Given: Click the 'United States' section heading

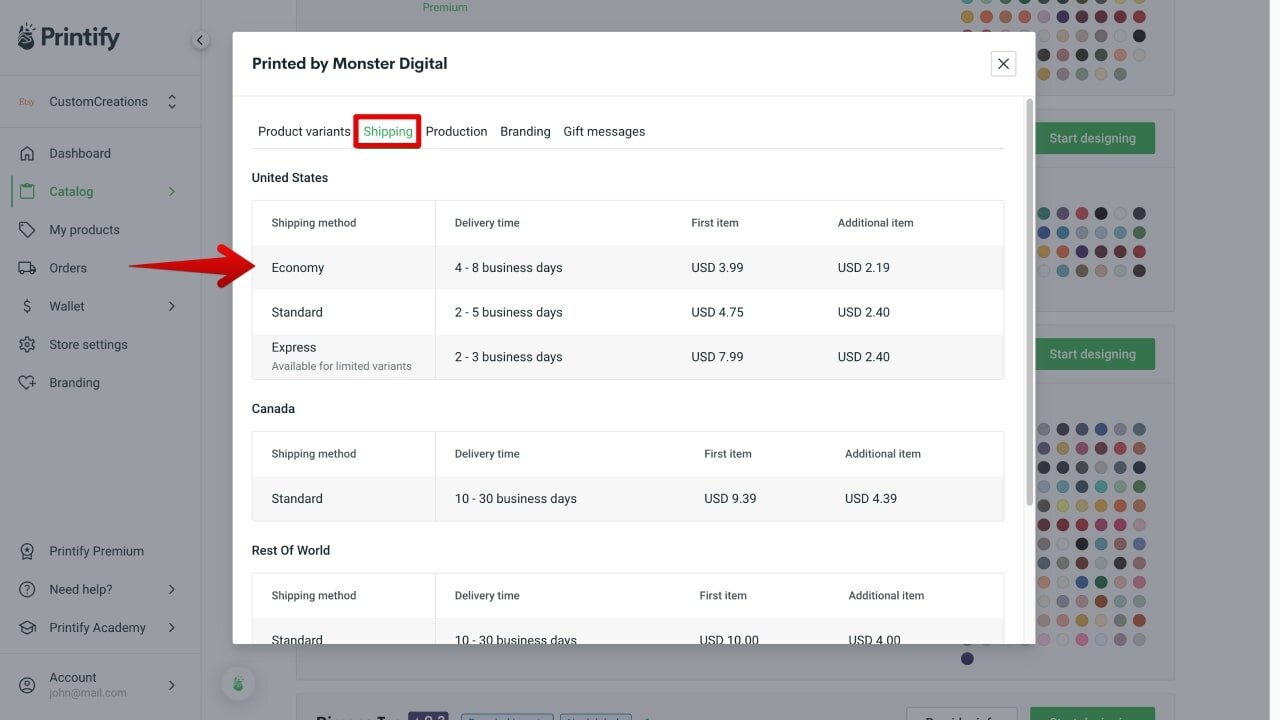Looking at the screenshot, I should (290, 178).
